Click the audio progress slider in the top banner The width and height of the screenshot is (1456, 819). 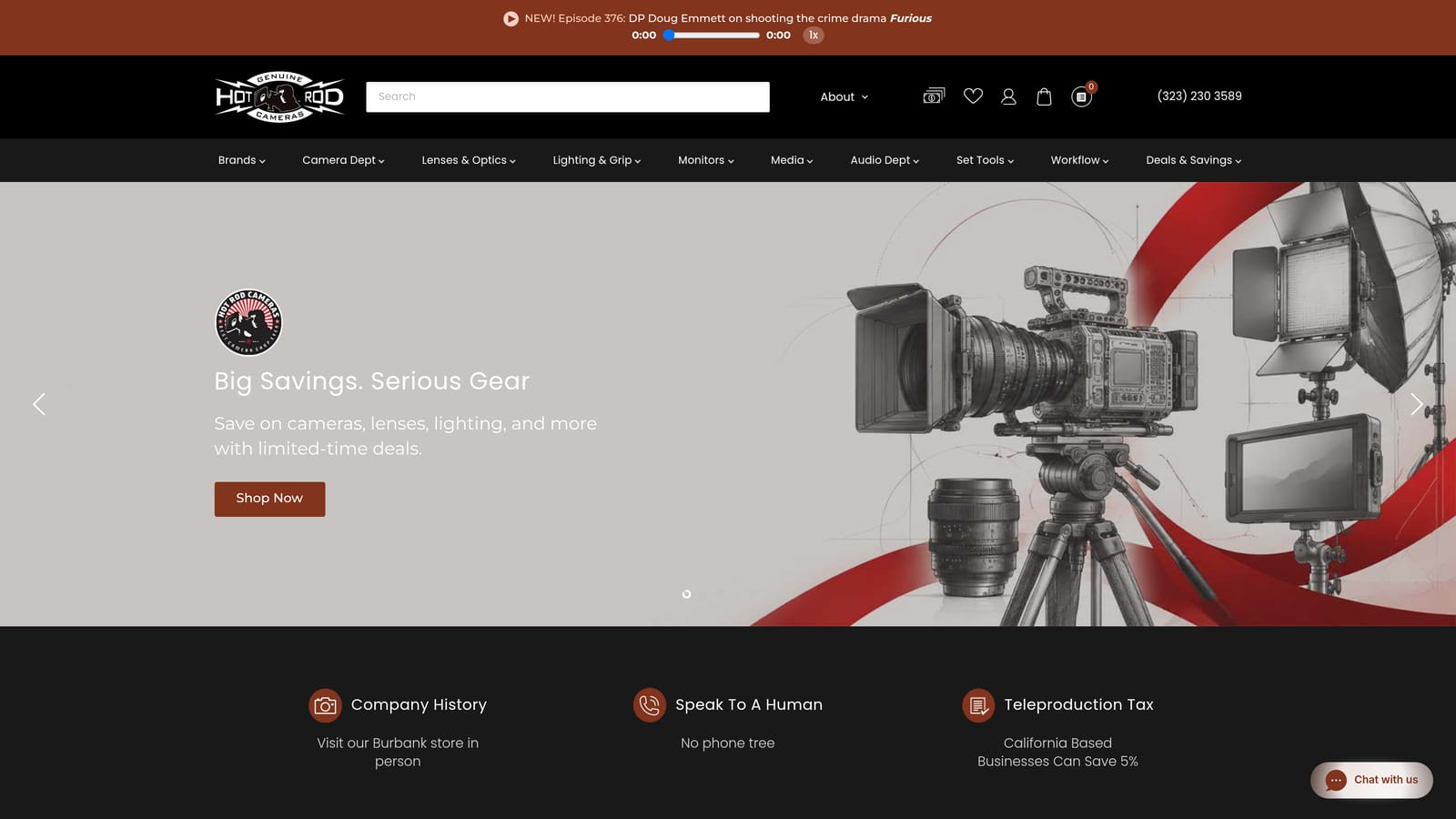[x=712, y=35]
